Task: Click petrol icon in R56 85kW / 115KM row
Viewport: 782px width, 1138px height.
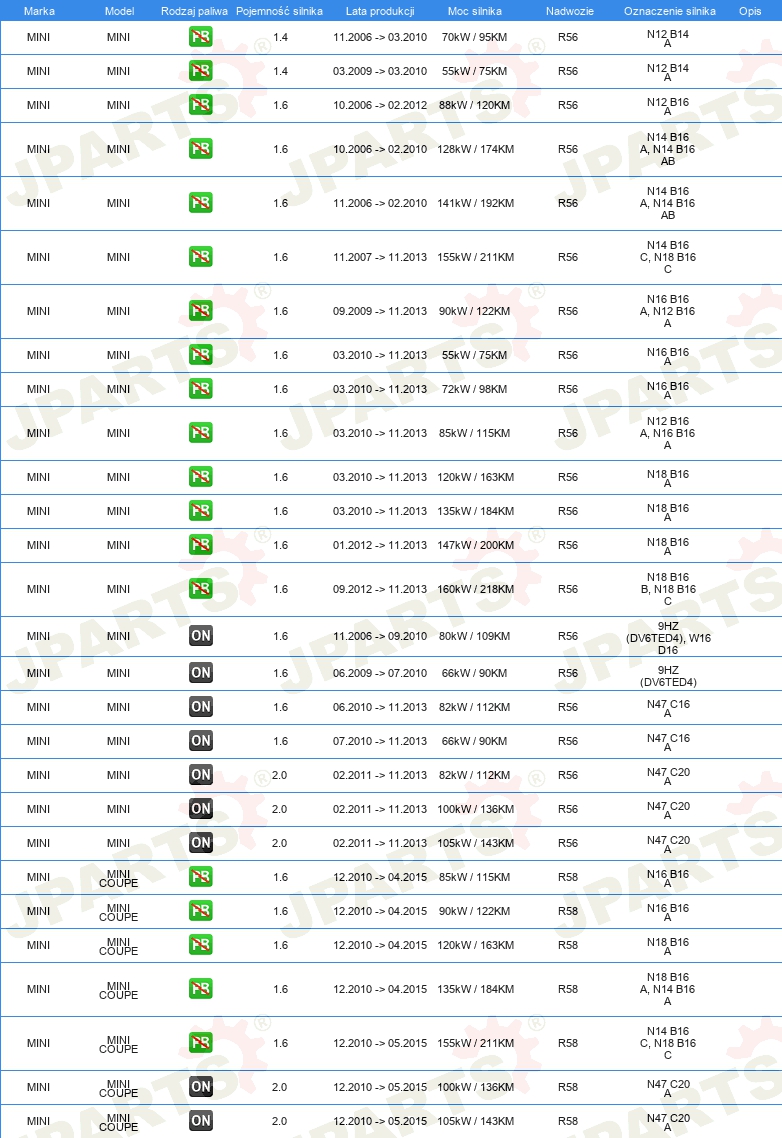Action: 200,433
